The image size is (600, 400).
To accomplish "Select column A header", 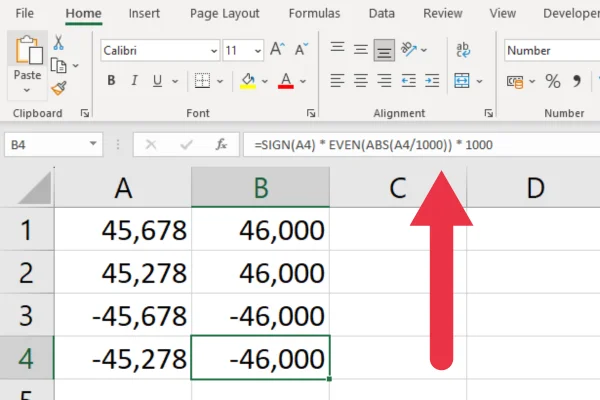I will [123, 188].
